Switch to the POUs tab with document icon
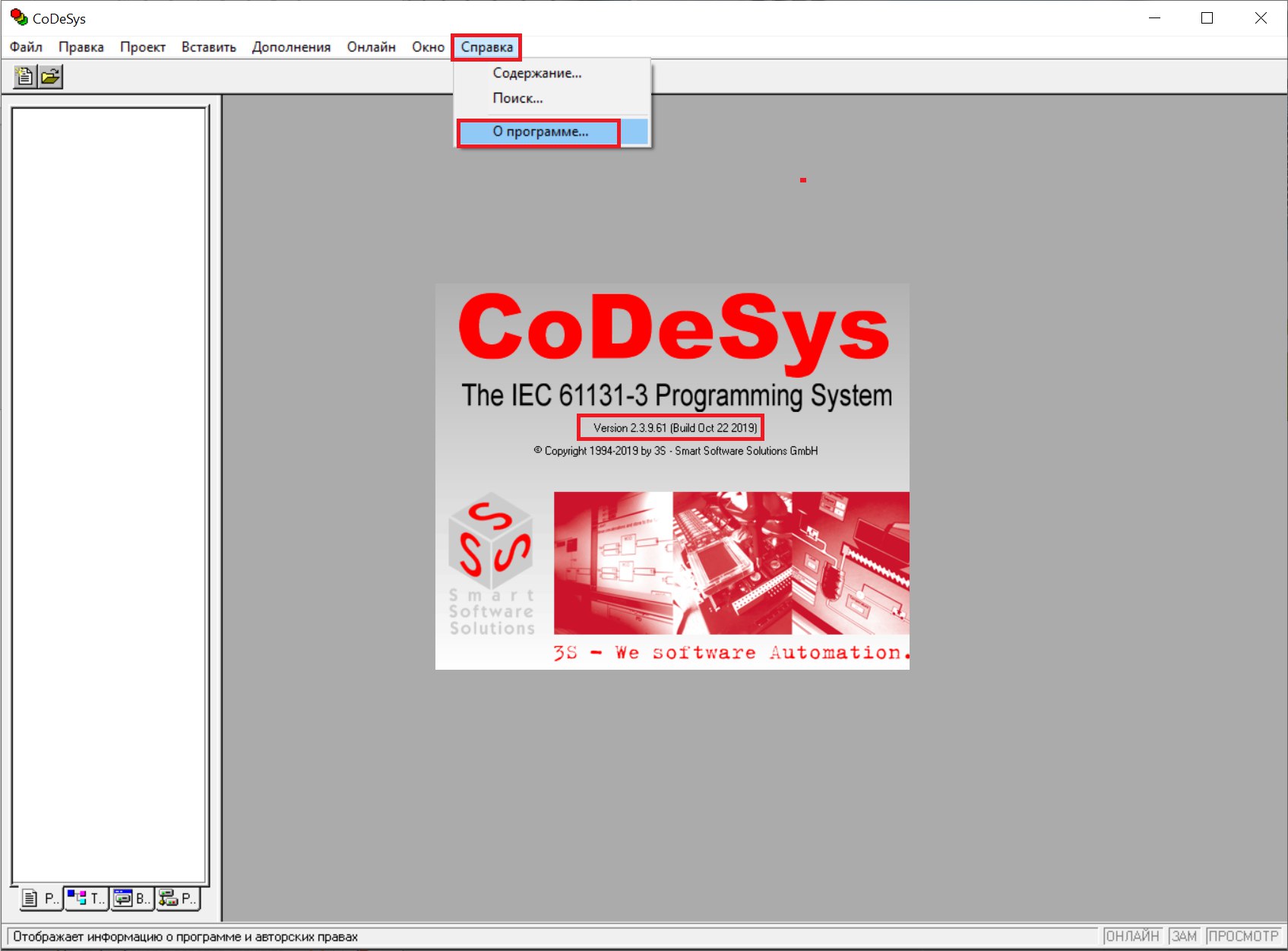Image resolution: width=1288 pixels, height=951 pixels. pyautogui.click(x=40, y=899)
